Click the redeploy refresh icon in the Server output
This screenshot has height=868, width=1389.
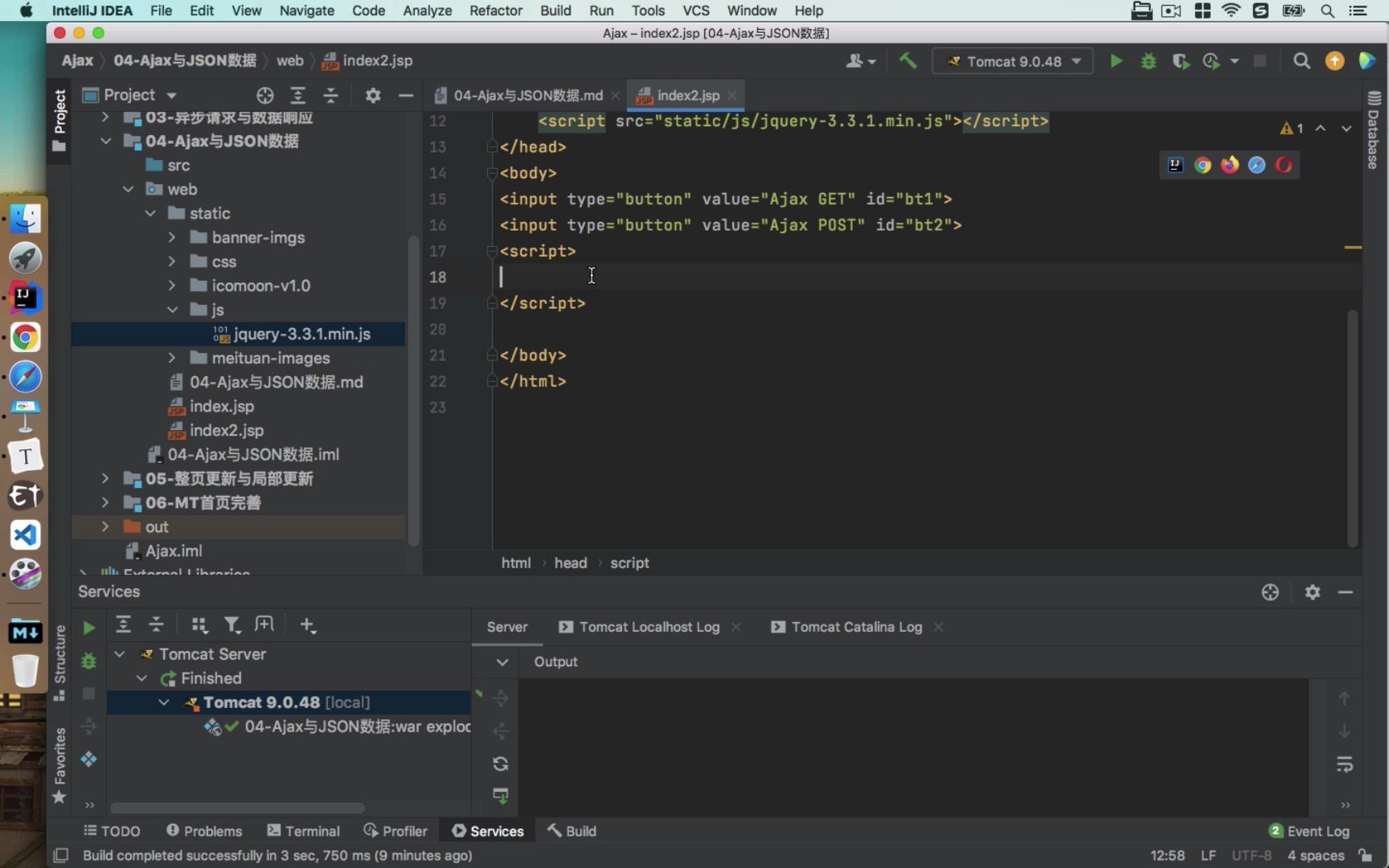[x=501, y=764]
